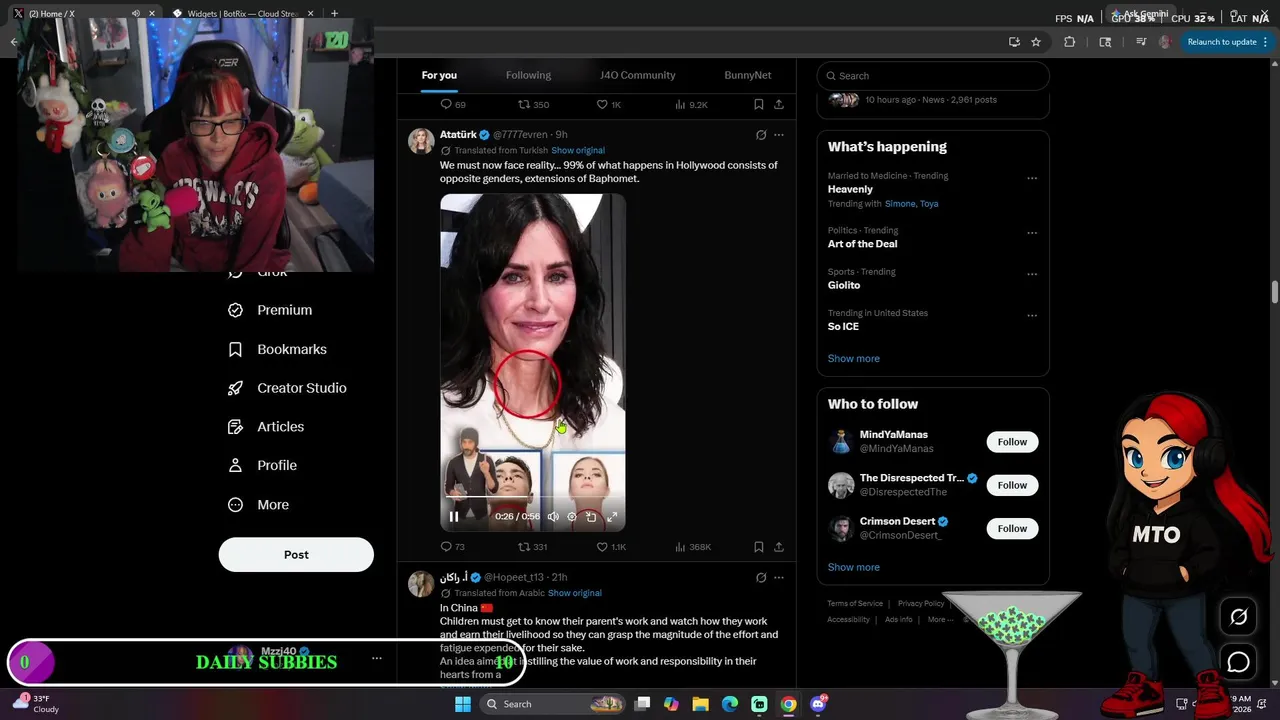Viewport: 1280px width, 720px height.
Task: Click the video picture-in-picture icon
Action: (x=591, y=517)
